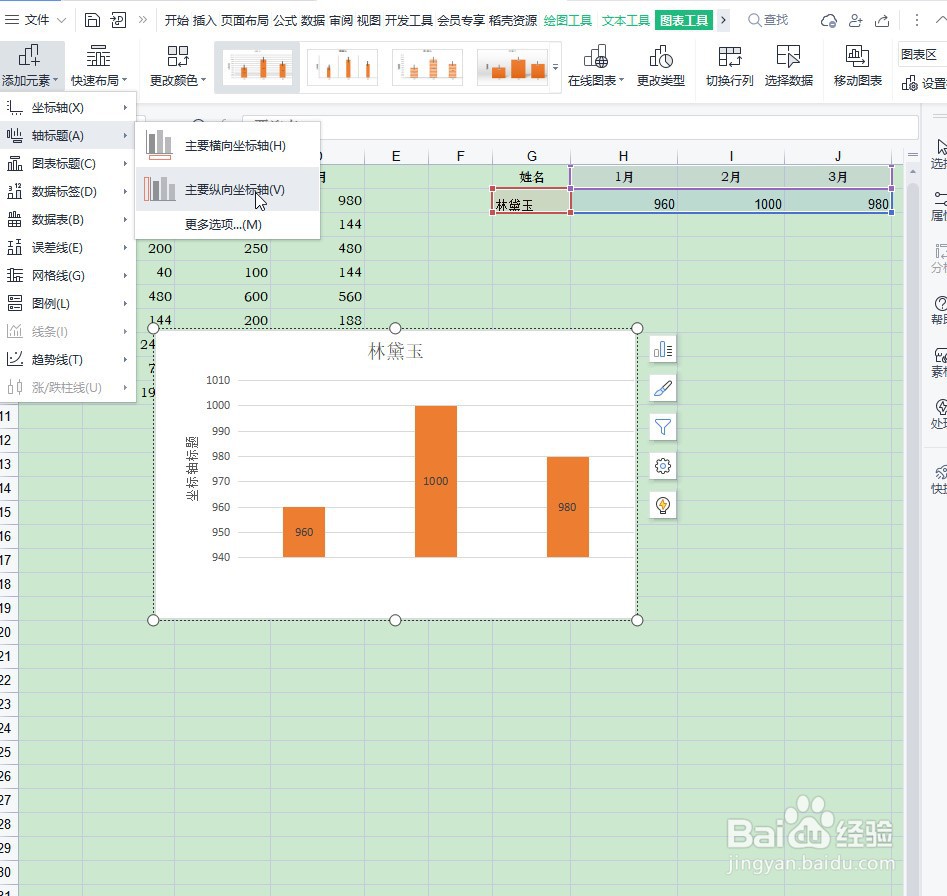Click the lightbulb suggestion button beside chart
Image resolution: width=947 pixels, height=896 pixels.
click(663, 505)
